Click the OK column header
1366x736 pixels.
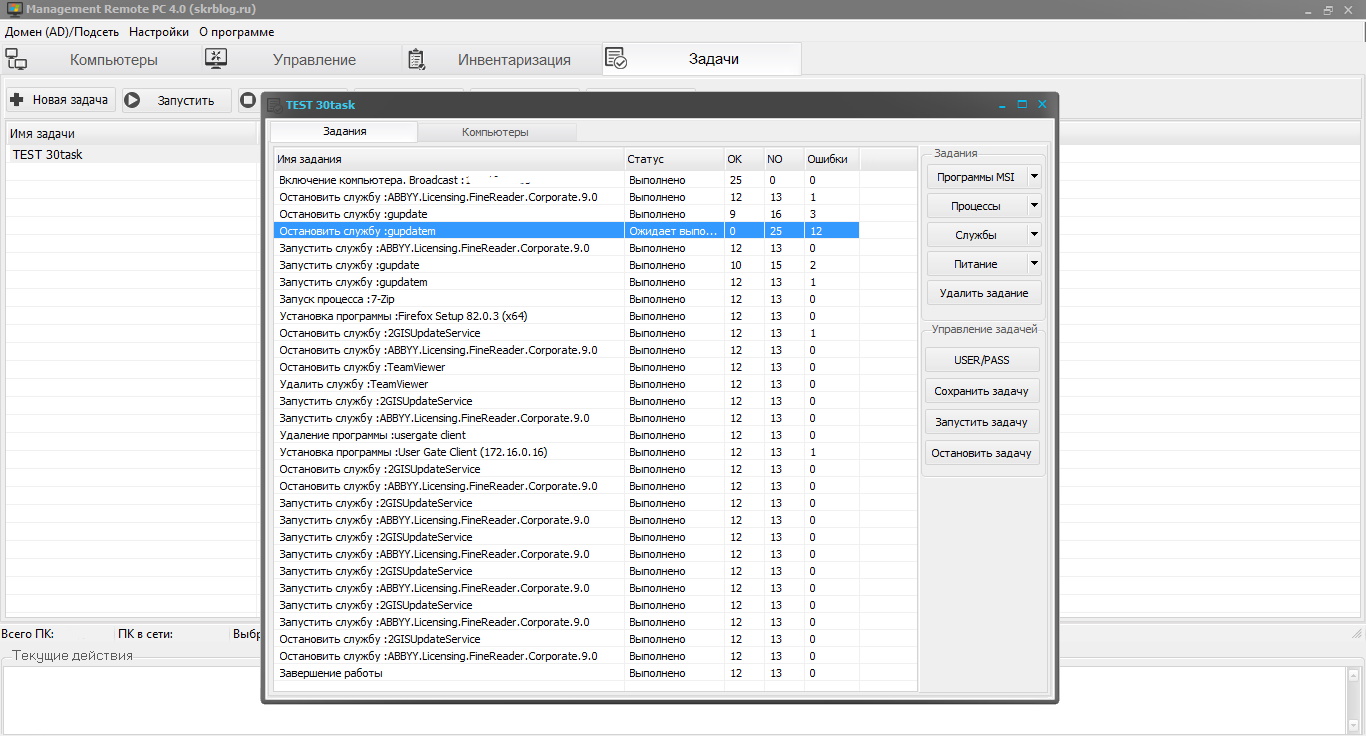(744, 159)
